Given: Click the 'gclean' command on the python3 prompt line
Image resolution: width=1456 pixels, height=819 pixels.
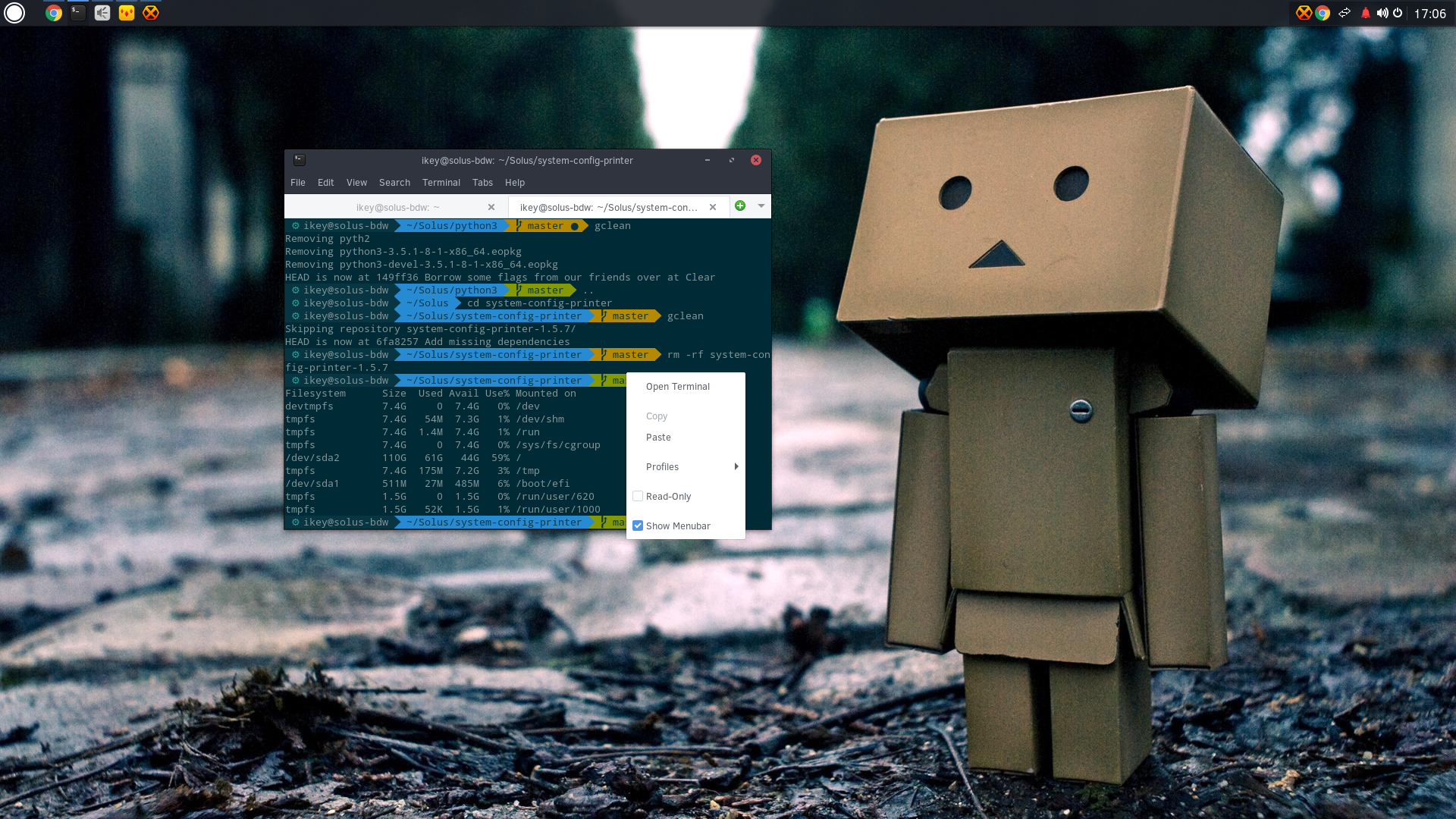Looking at the screenshot, I should pos(613,226).
